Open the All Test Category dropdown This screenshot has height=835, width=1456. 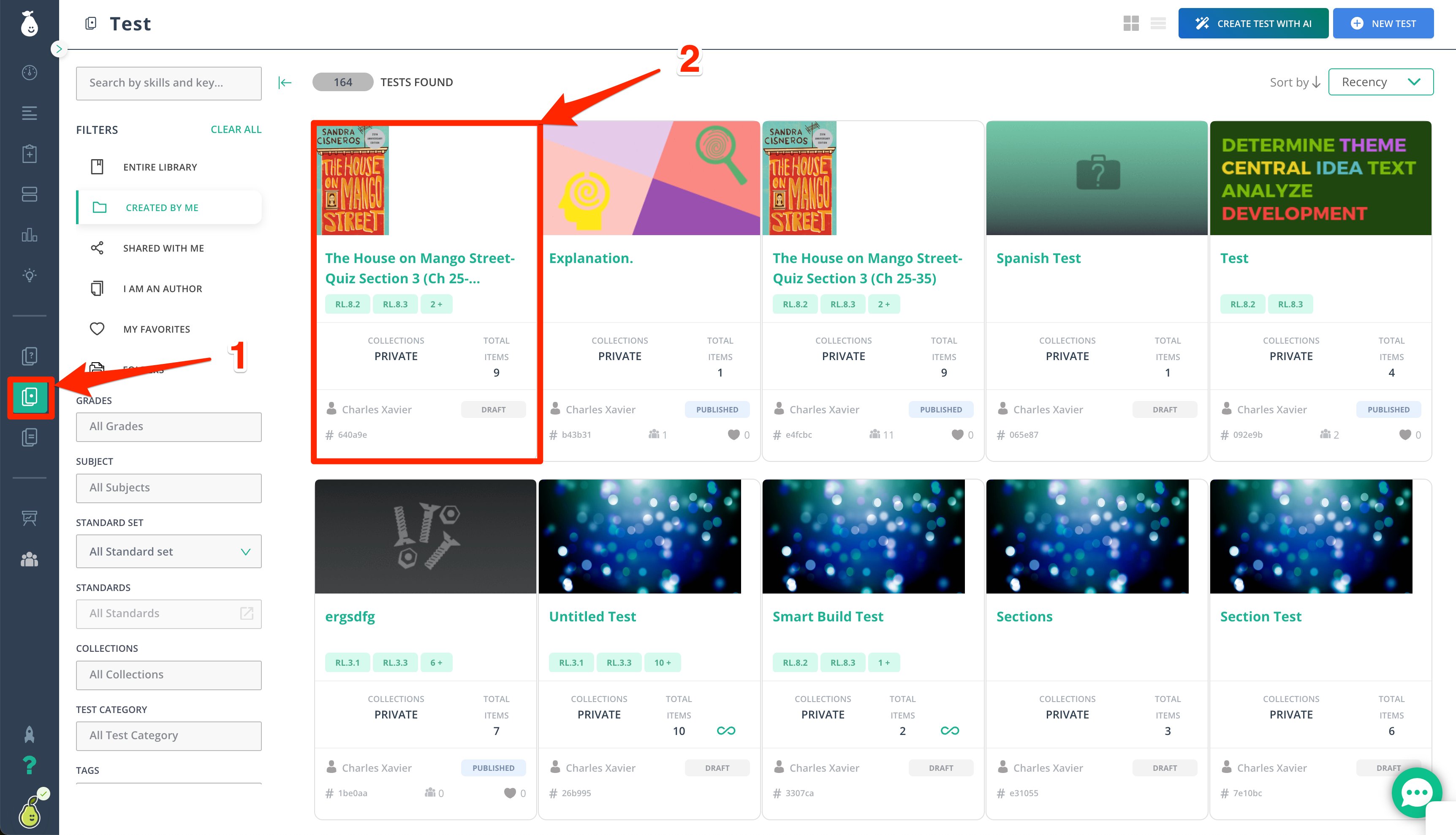pyautogui.click(x=168, y=736)
